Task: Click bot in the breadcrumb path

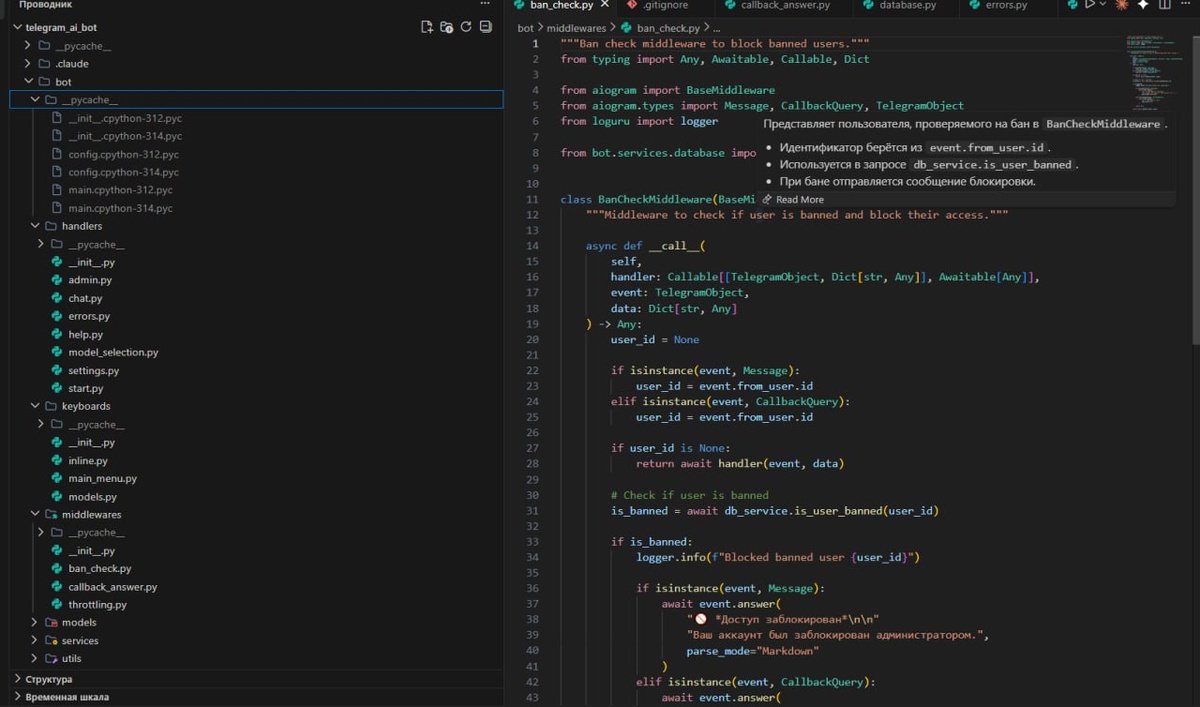Action: [x=526, y=28]
